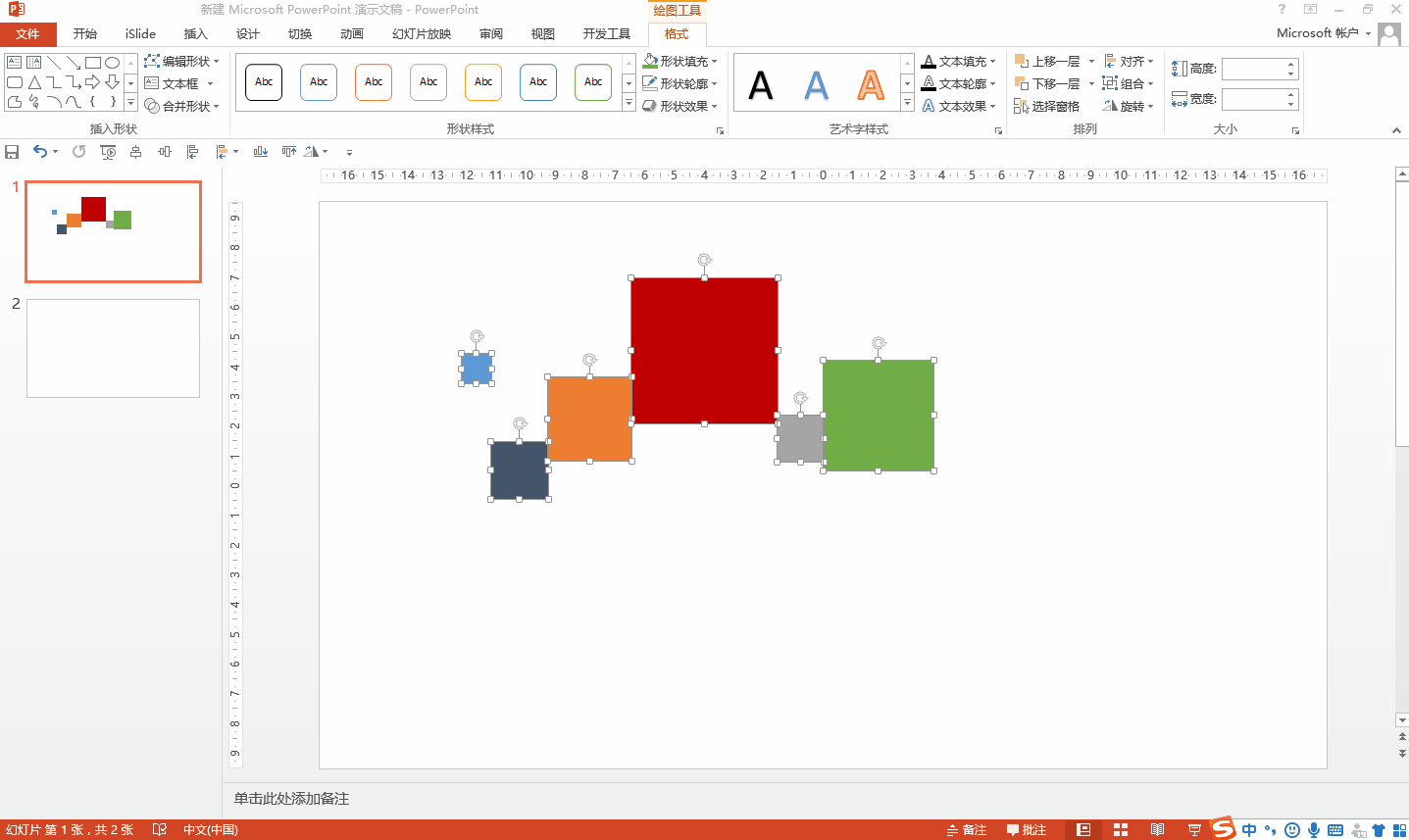The height and width of the screenshot is (840, 1409).
Task: Undo the last action
Action: [40, 152]
